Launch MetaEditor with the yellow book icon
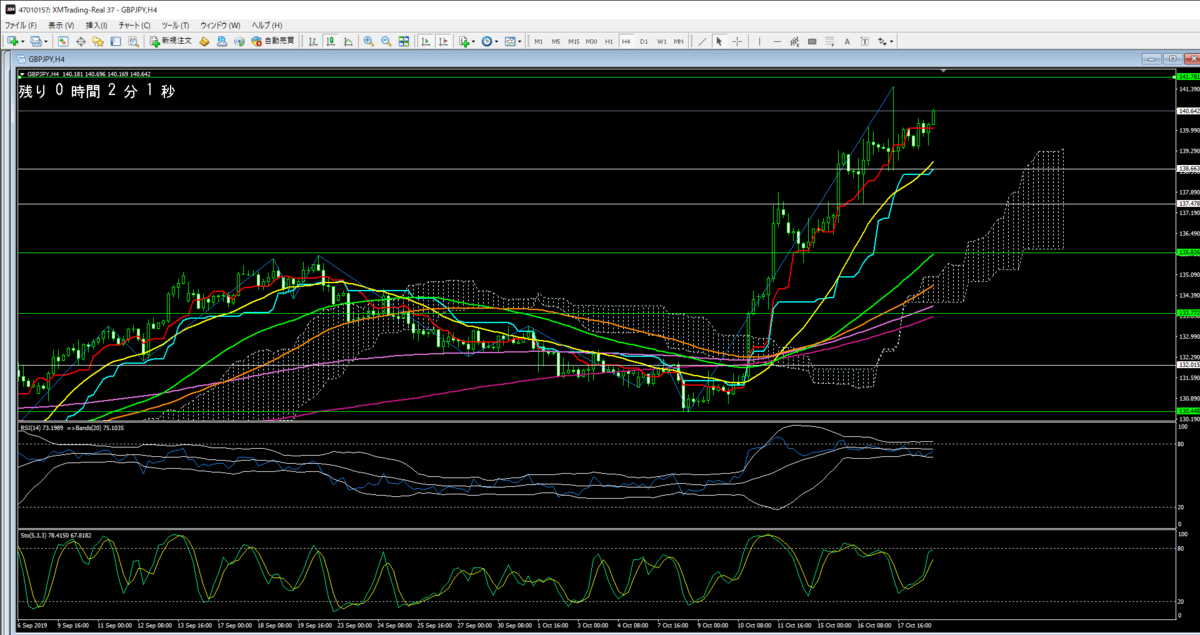 (x=204, y=41)
